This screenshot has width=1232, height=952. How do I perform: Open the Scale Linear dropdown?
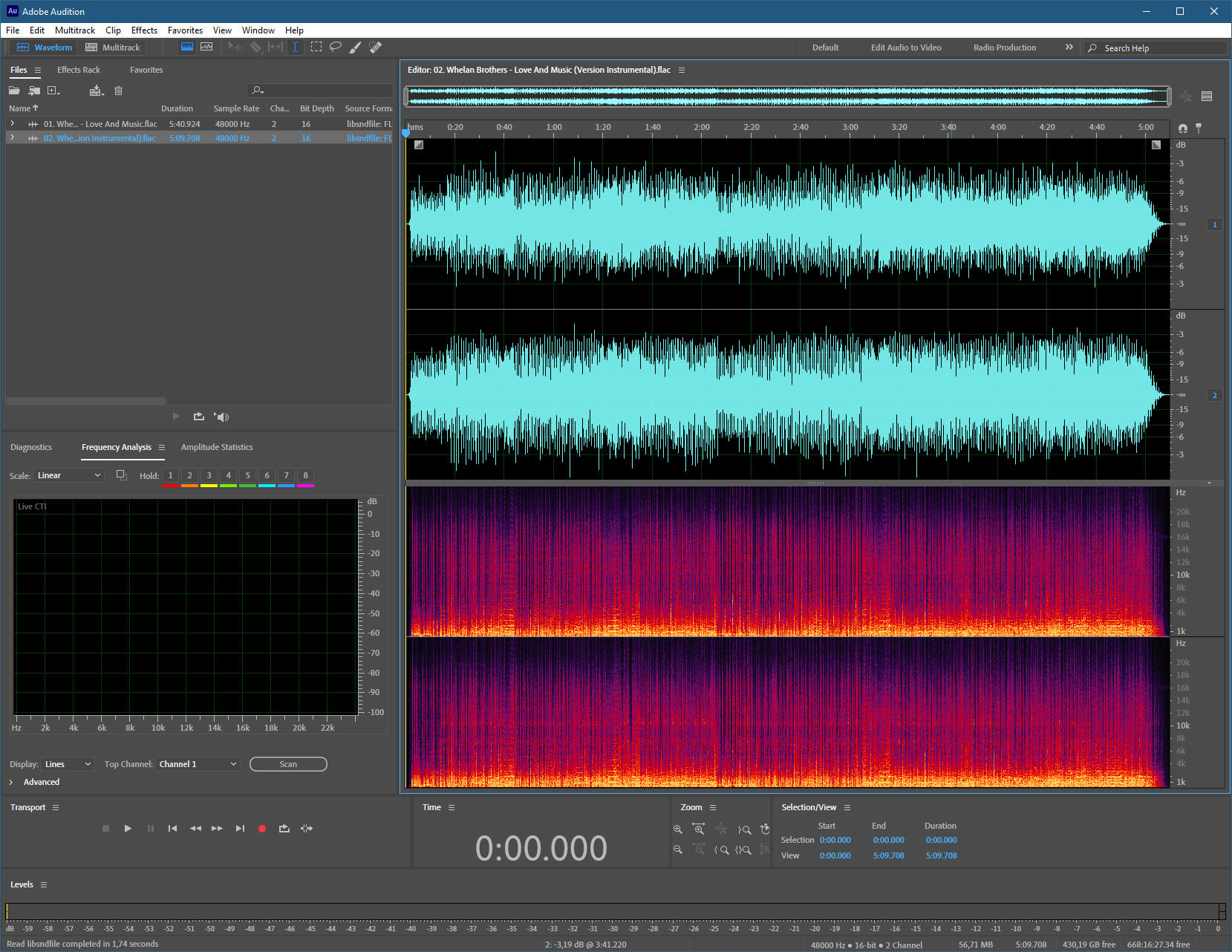69,475
